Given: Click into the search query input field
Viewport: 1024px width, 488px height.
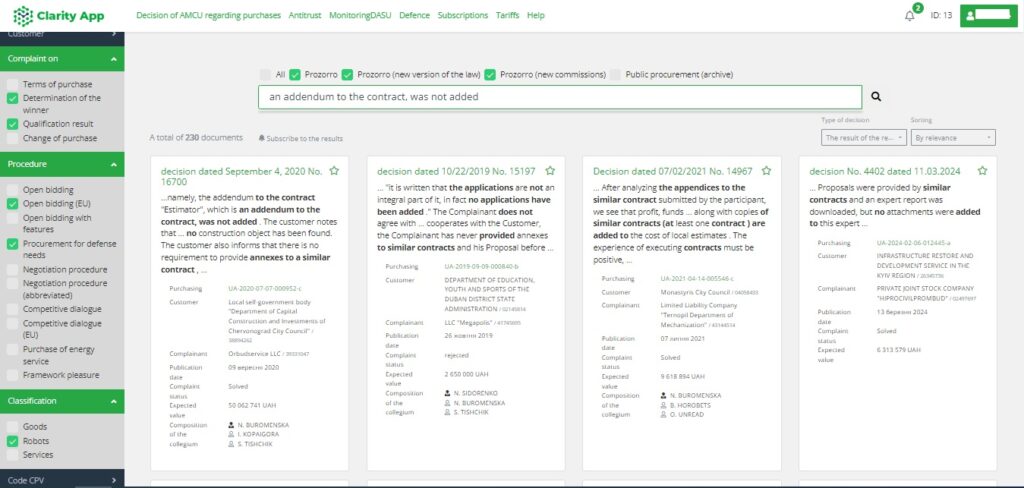Looking at the screenshot, I should pyautogui.click(x=558, y=97).
